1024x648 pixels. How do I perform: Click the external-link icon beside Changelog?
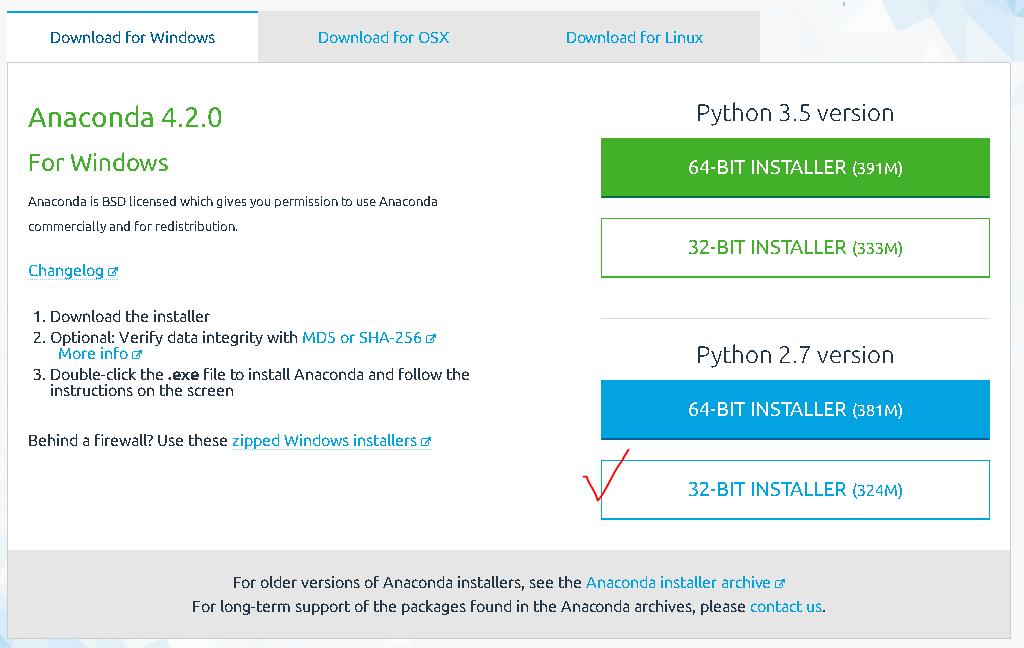pyautogui.click(x=113, y=272)
